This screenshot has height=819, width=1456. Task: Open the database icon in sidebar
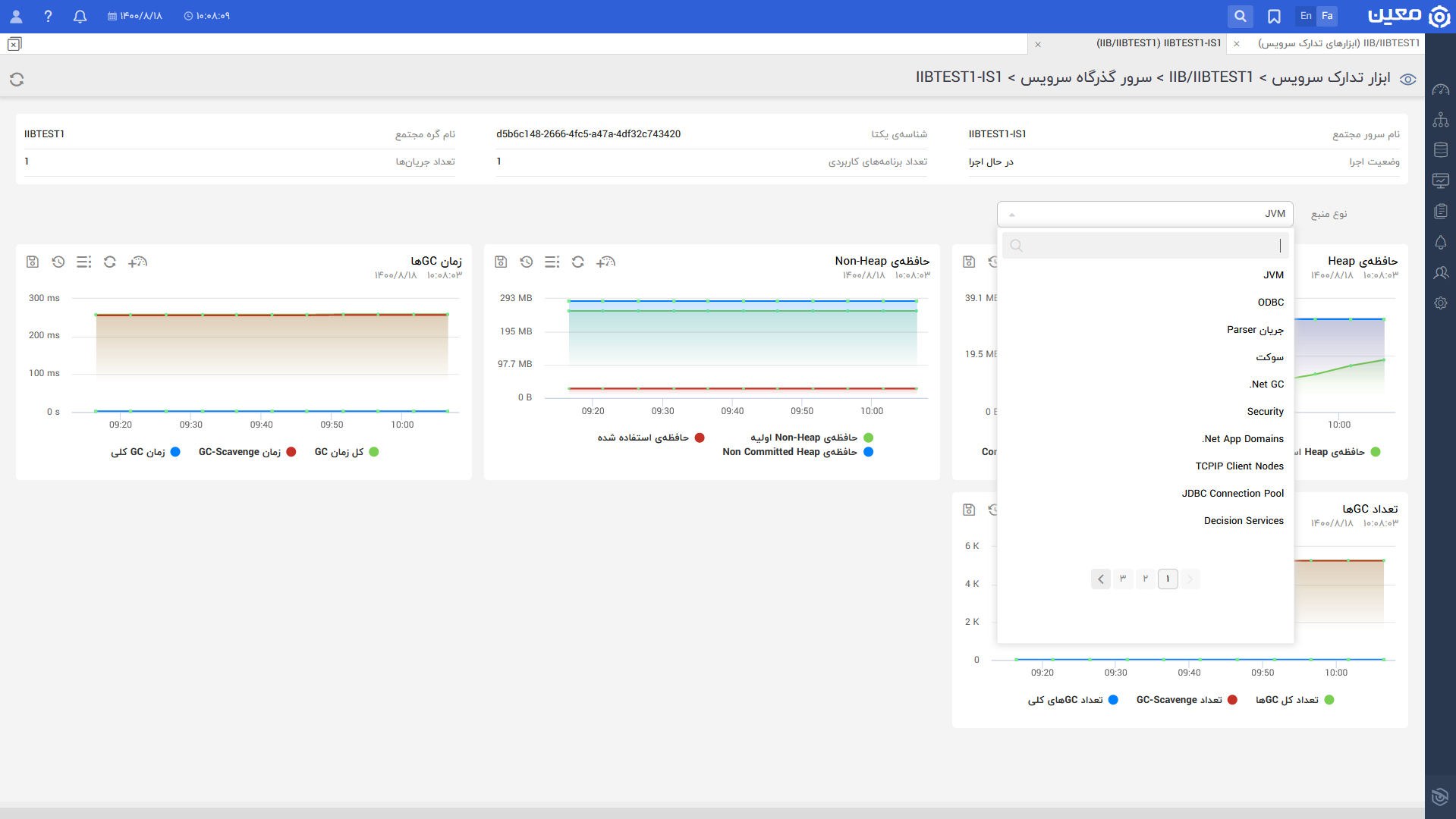pyautogui.click(x=1441, y=150)
